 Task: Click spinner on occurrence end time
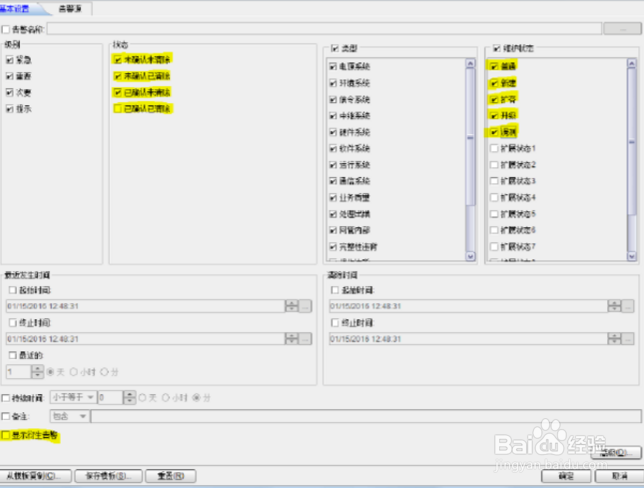292,338
